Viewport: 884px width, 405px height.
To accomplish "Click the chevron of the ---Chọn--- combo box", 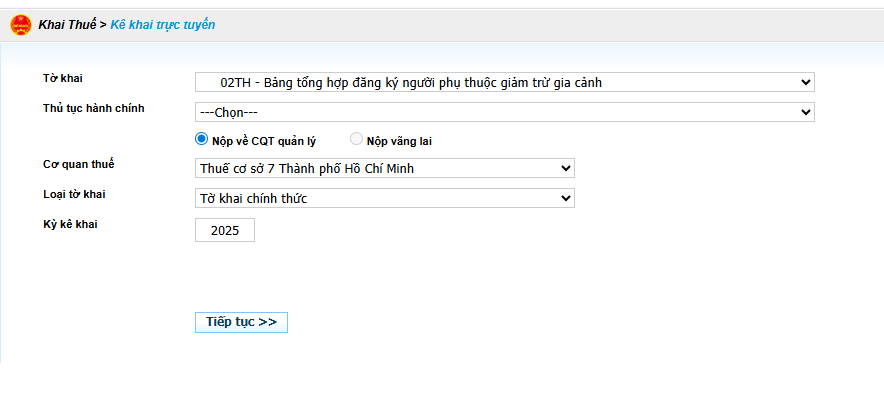I will click(x=806, y=112).
